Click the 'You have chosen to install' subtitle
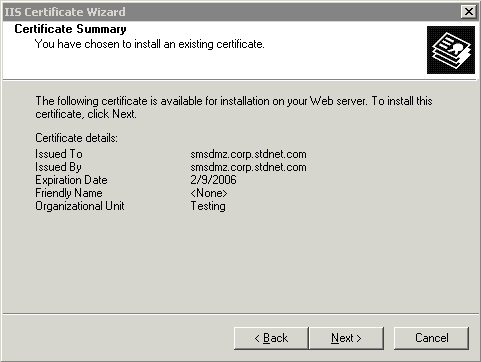Screen dimensions: 481x362 coord(150,44)
